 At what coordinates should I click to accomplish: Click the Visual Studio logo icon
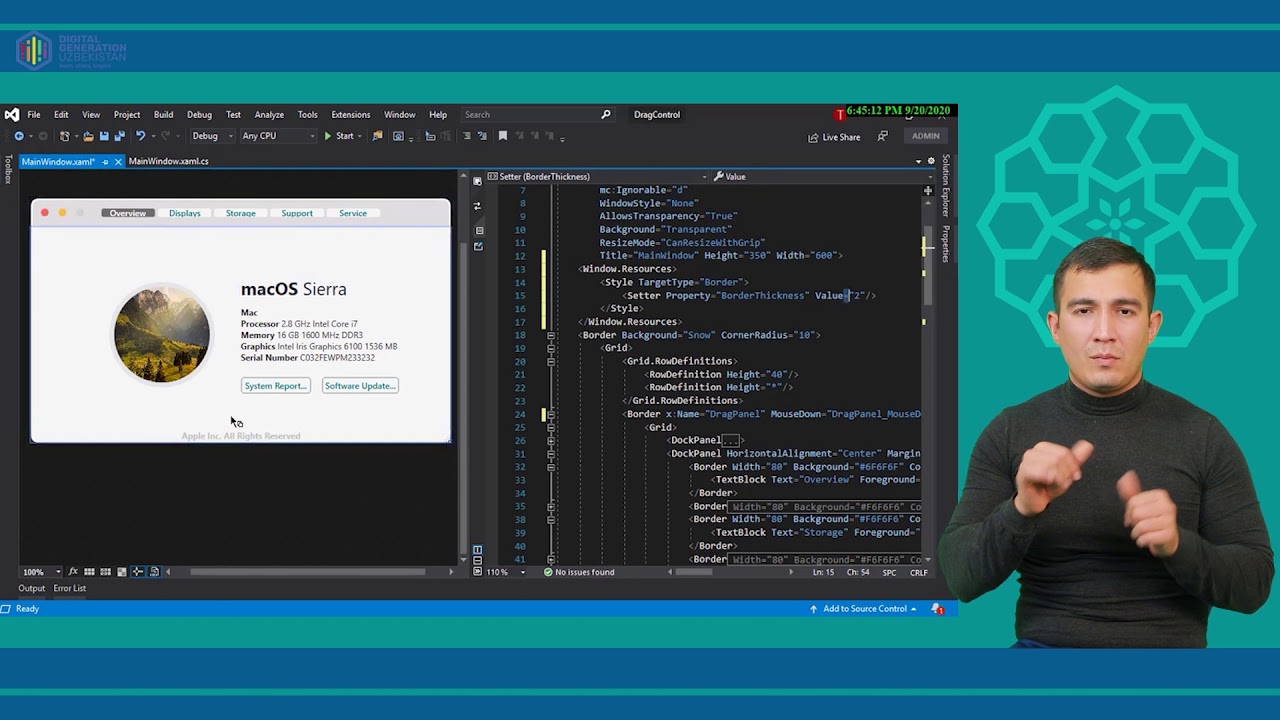(x=11, y=114)
